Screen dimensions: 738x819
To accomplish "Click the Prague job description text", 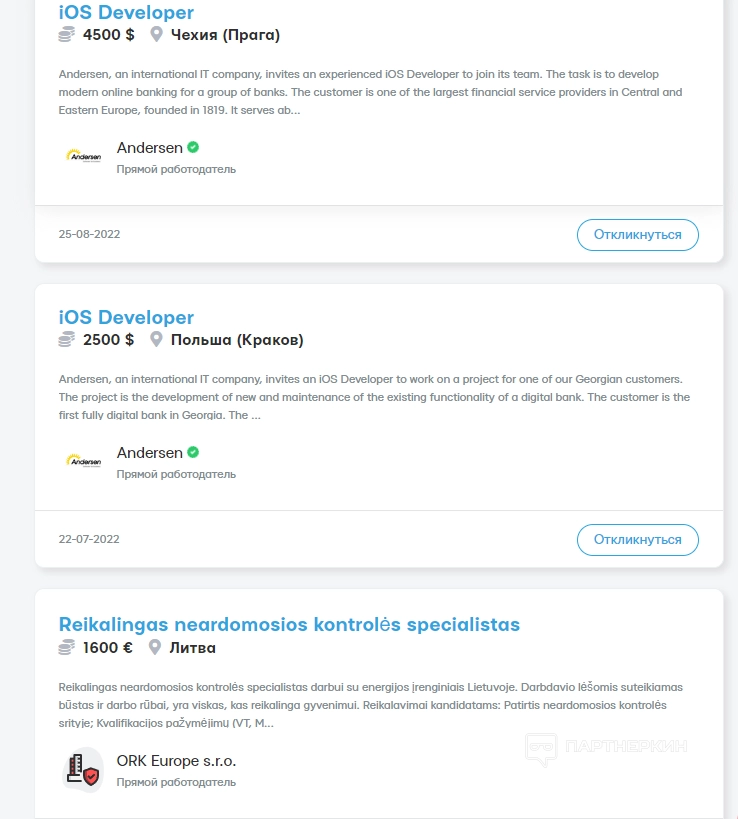I will click(370, 92).
